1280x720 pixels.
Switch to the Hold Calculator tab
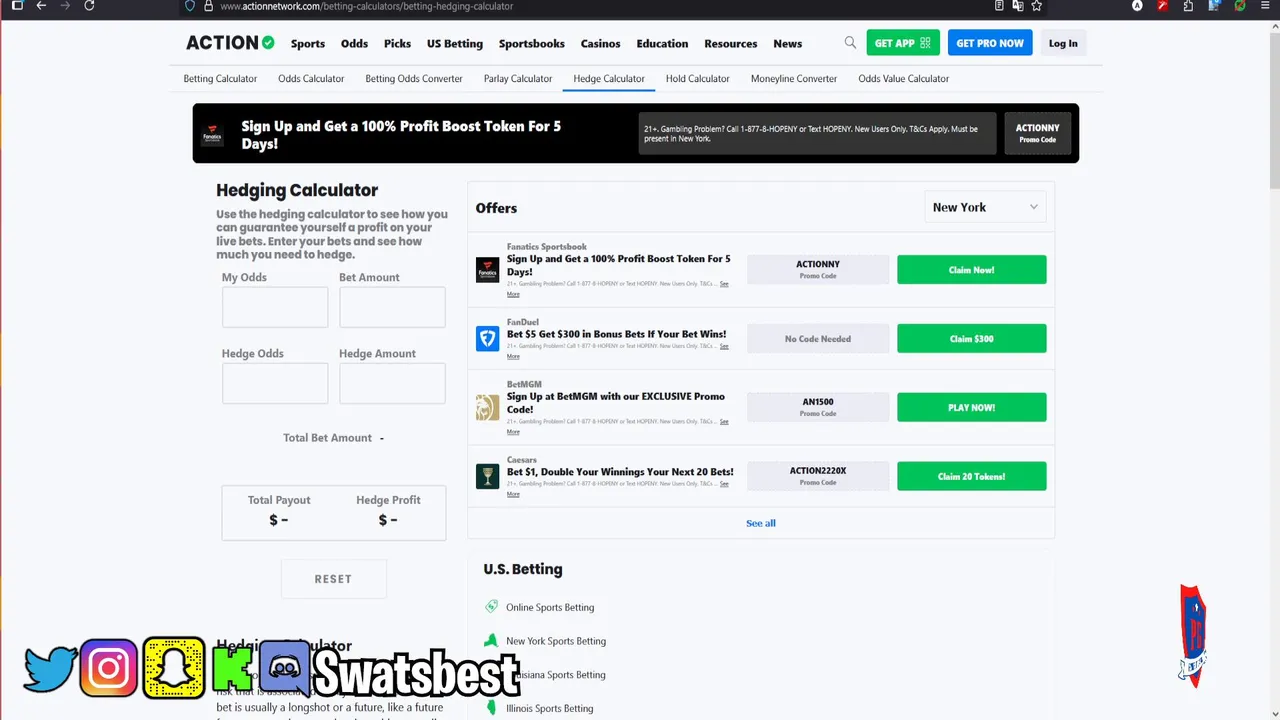click(x=698, y=78)
